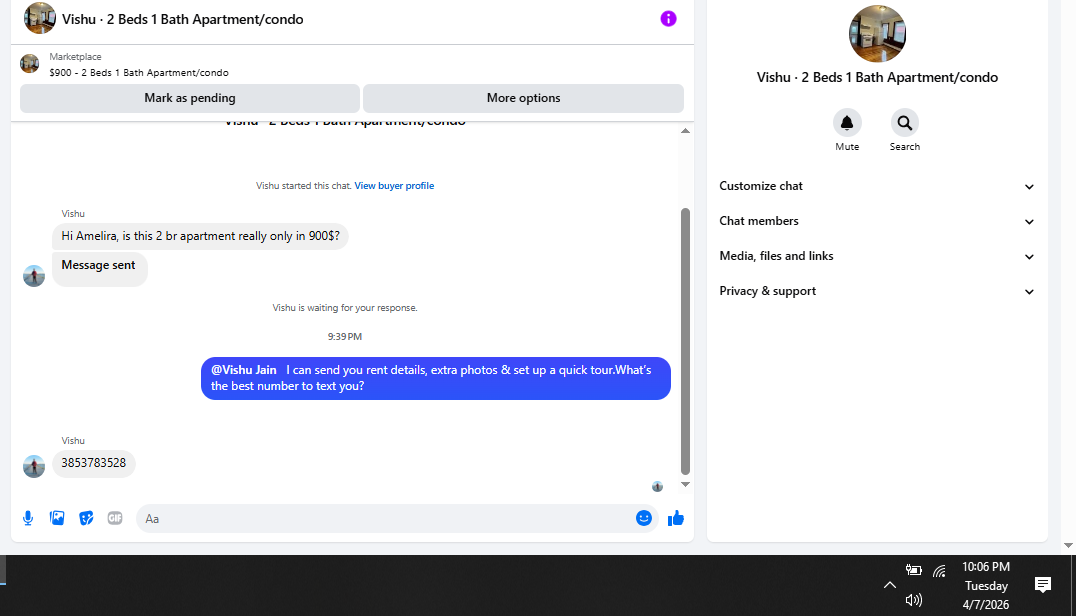The width and height of the screenshot is (1076, 616).
Task: Send a thumbs-up like
Action: tap(676, 518)
